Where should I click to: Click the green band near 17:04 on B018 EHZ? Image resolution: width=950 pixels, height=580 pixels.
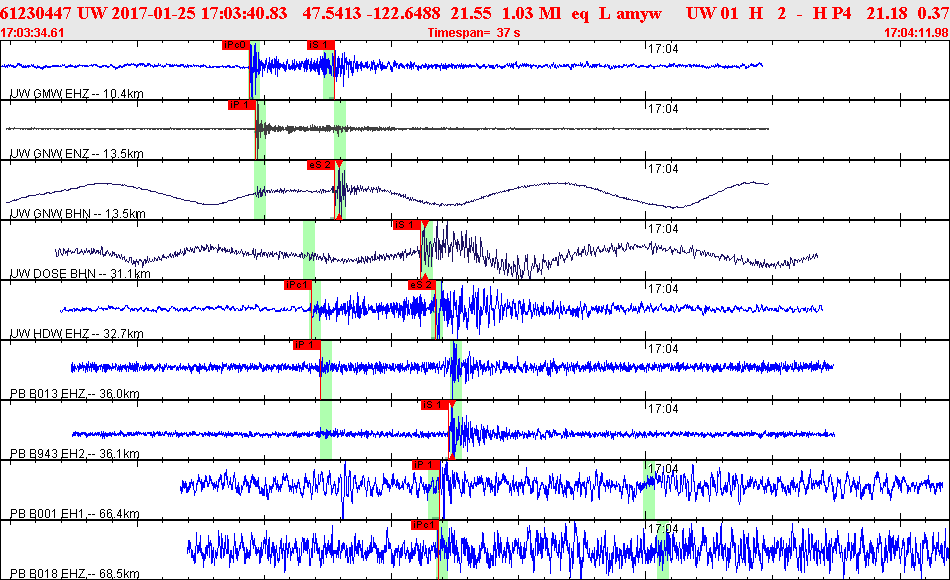(x=663, y=549)
